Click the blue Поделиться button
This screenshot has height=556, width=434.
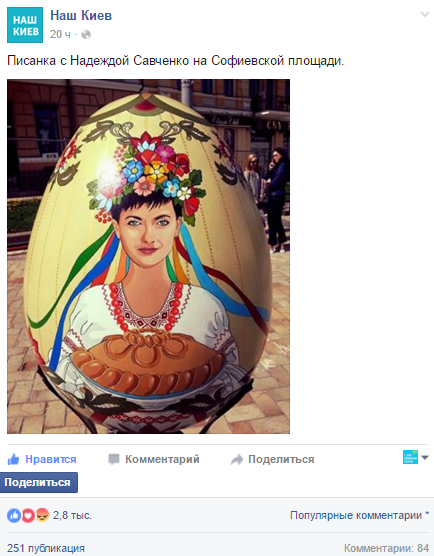[39, 482]
